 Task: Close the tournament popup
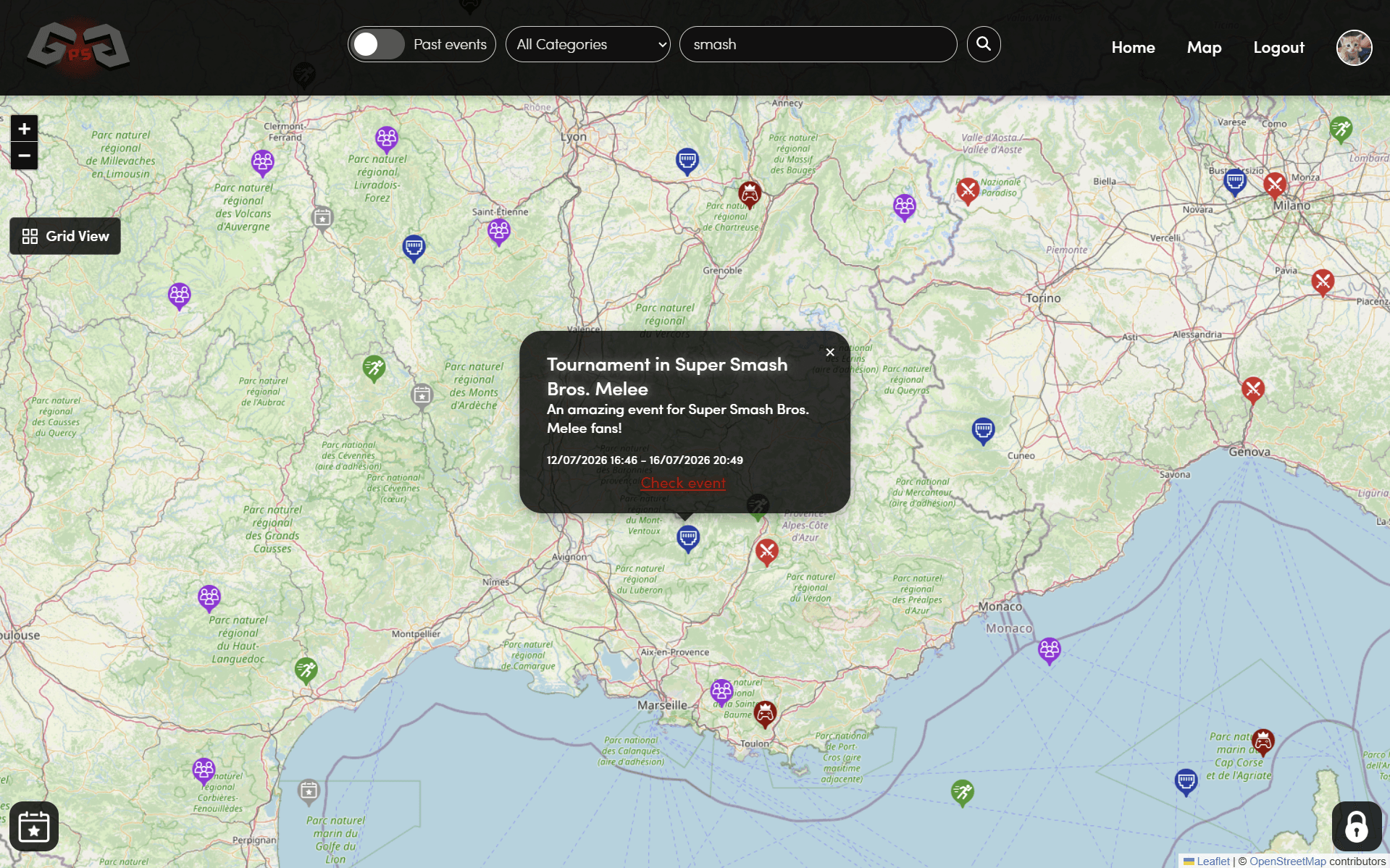coord(830,353)
